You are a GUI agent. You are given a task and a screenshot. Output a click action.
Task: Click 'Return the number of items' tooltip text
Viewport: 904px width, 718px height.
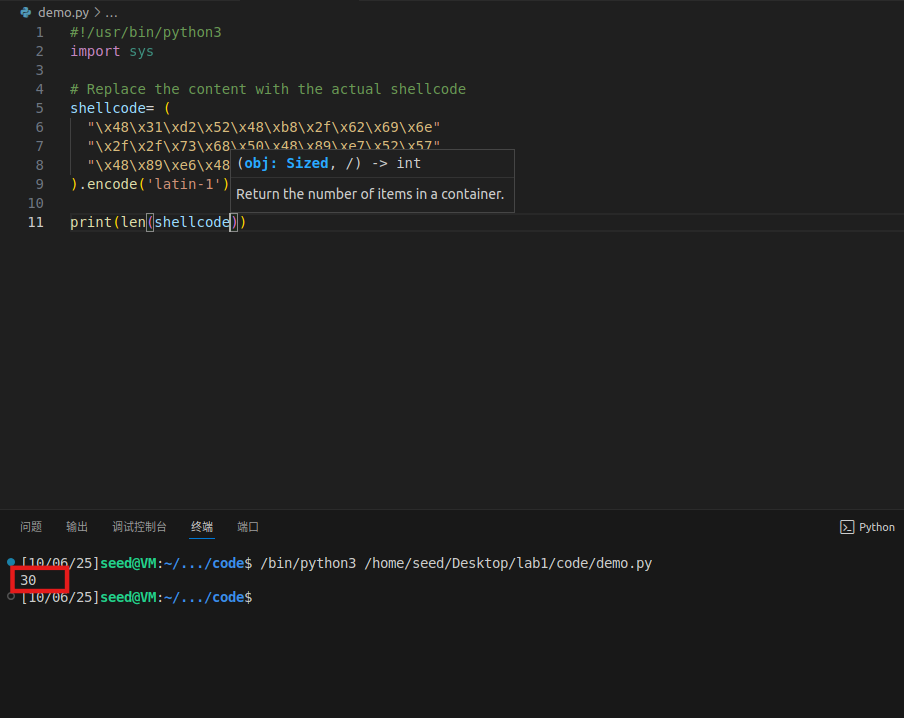(x=370, y=194)
